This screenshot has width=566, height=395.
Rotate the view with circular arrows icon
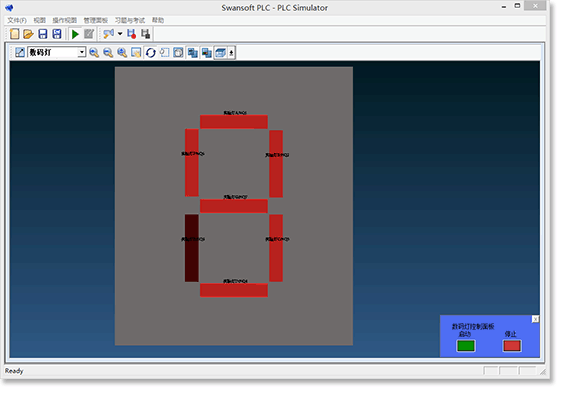click(x=151, y=53)
